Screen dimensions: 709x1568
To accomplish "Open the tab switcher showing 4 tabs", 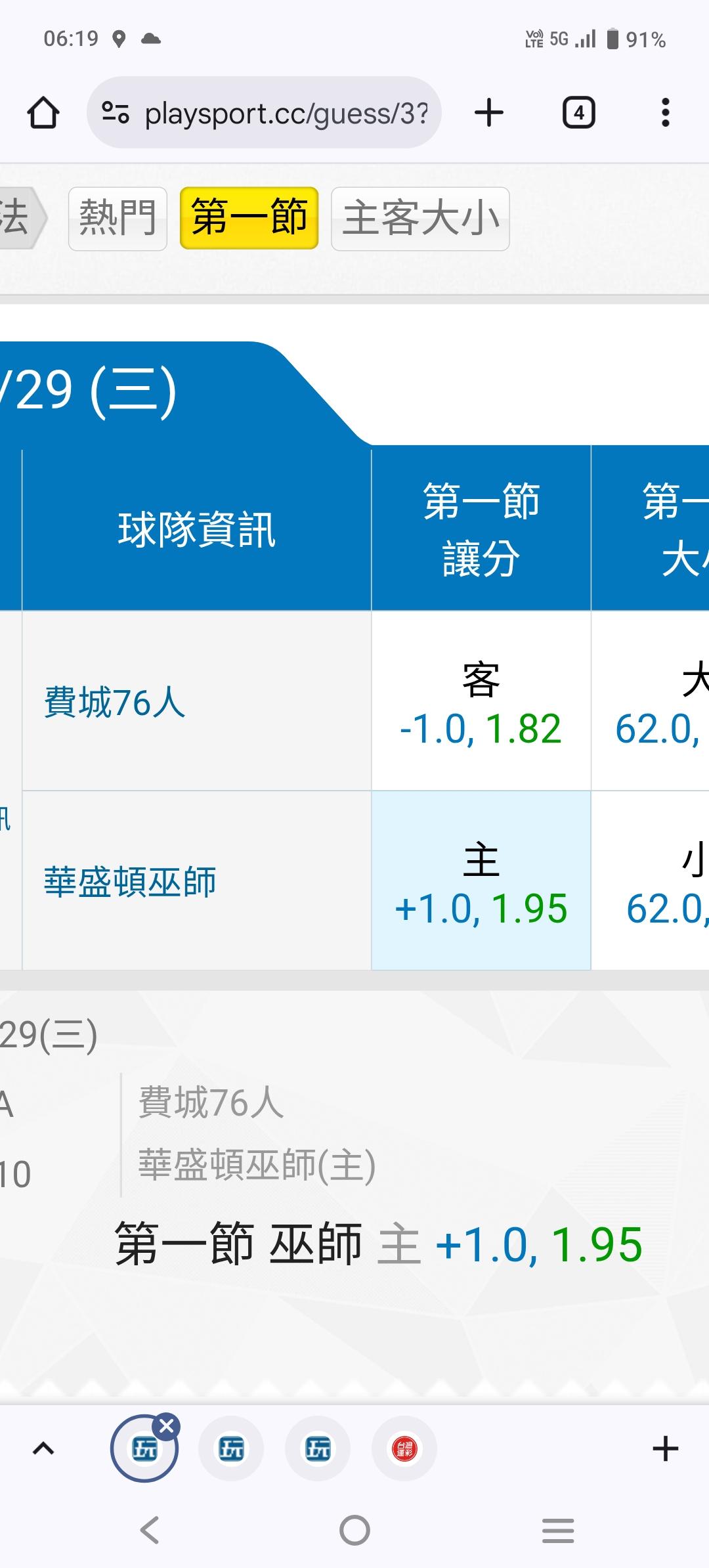I will pyautogui.click(x=578, y=113).
